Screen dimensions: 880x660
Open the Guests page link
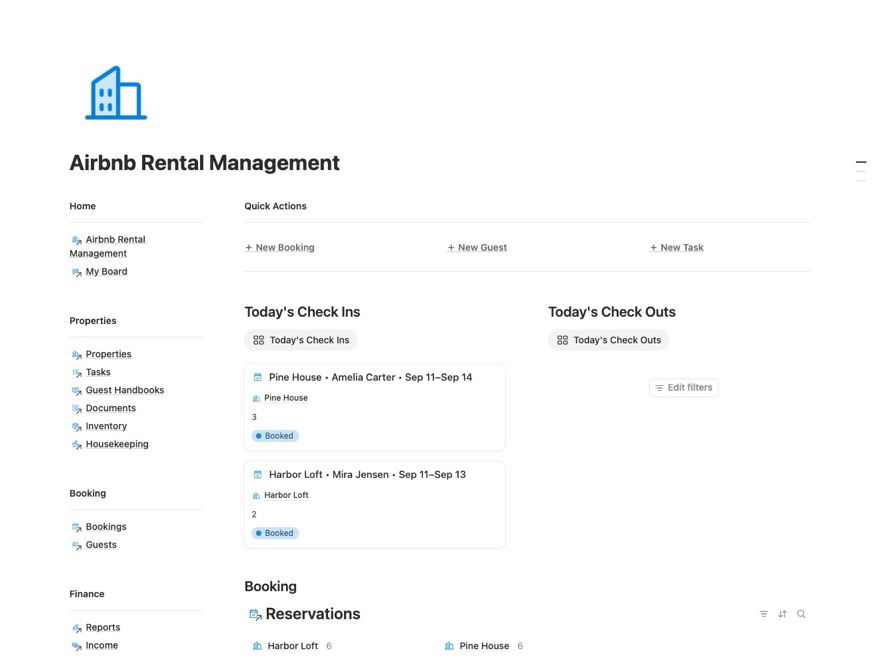coord(101,545)
